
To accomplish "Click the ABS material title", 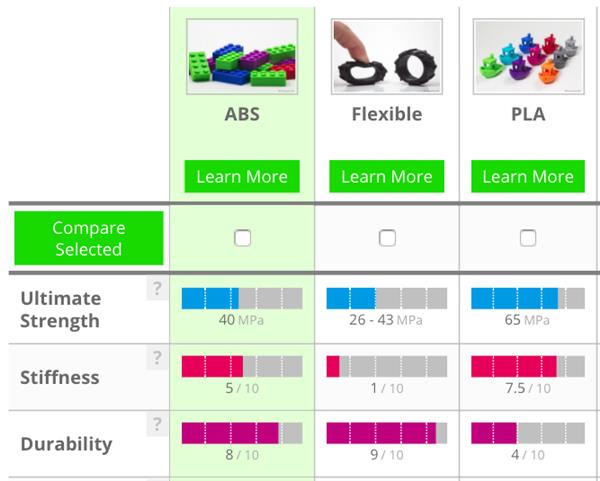I will coord(242,114).
